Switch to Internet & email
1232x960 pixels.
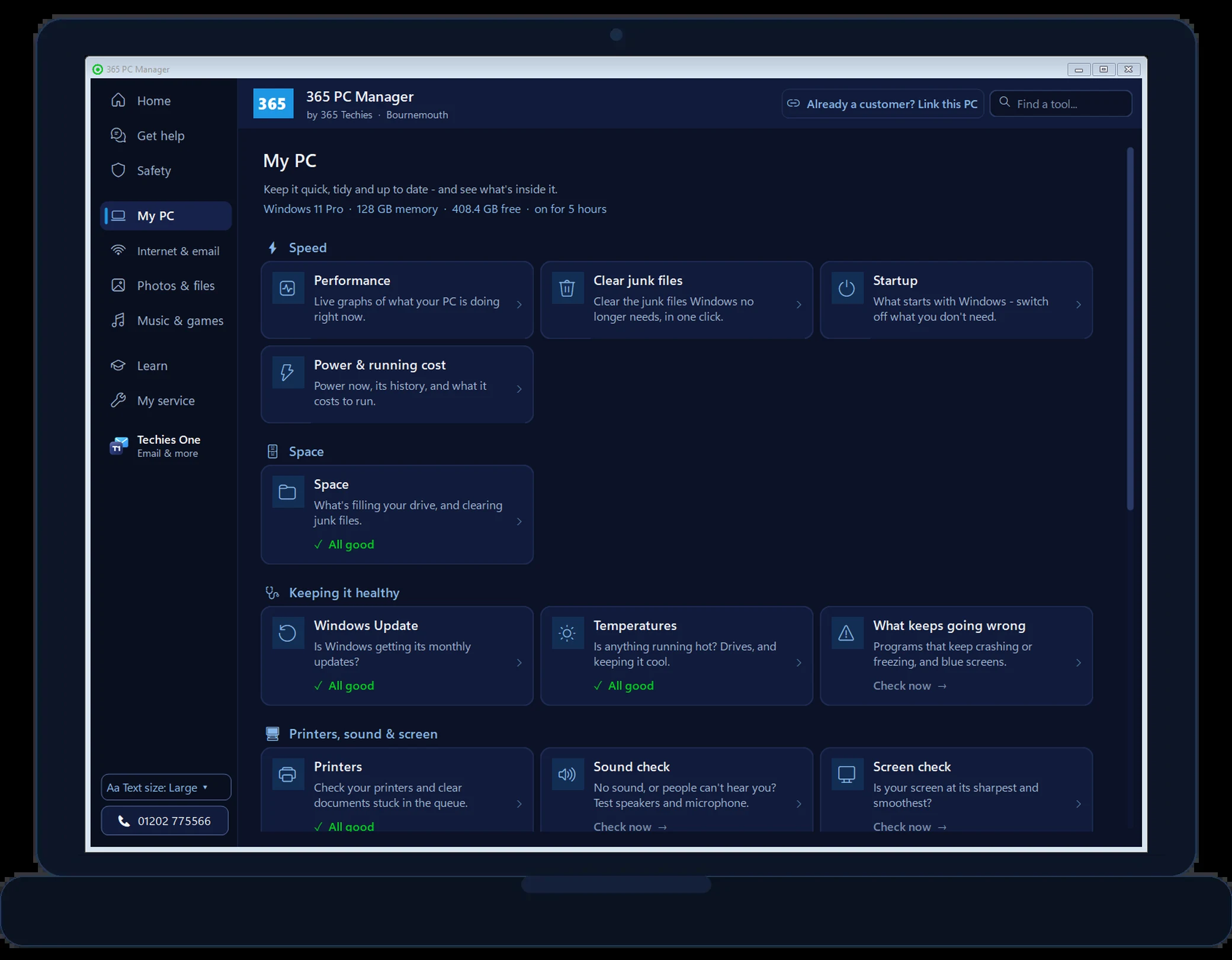pyautogui.click(x=166, y=251)
